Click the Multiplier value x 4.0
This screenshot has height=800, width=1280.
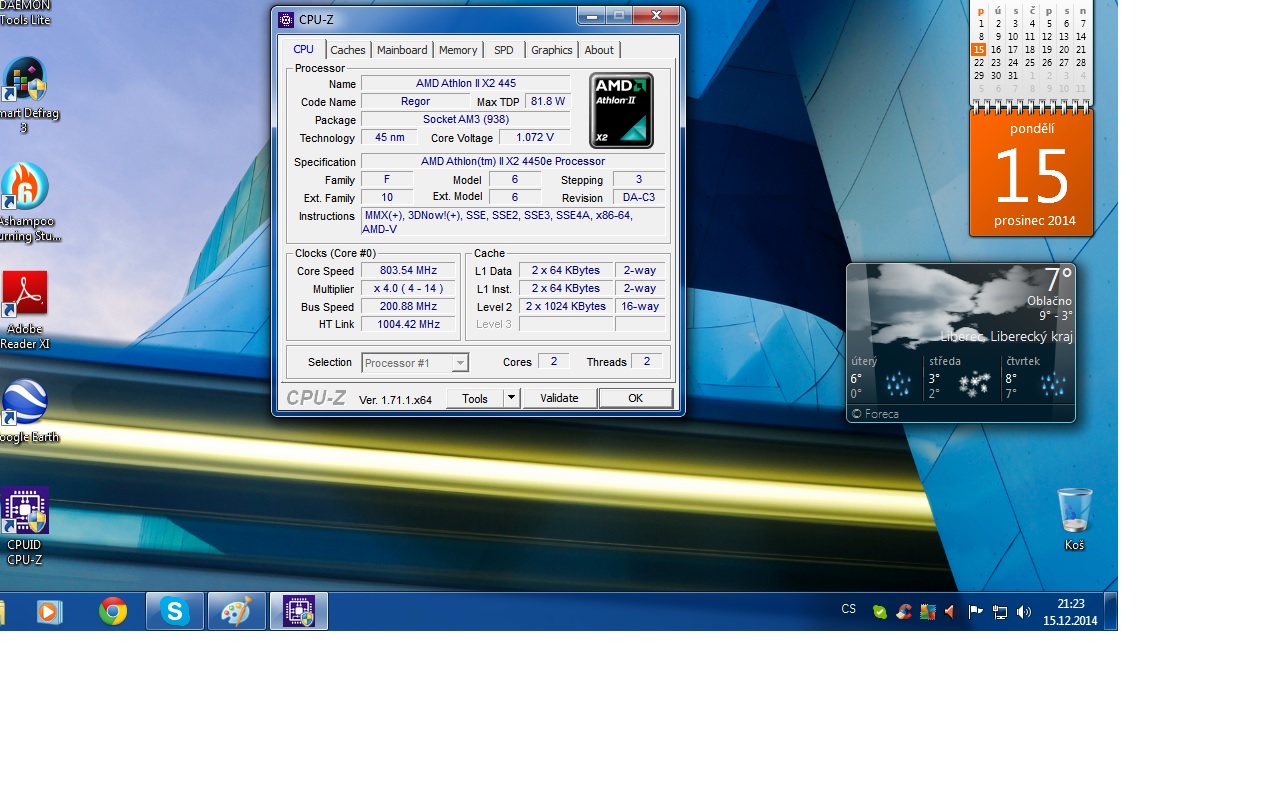[x=408, y=288]
